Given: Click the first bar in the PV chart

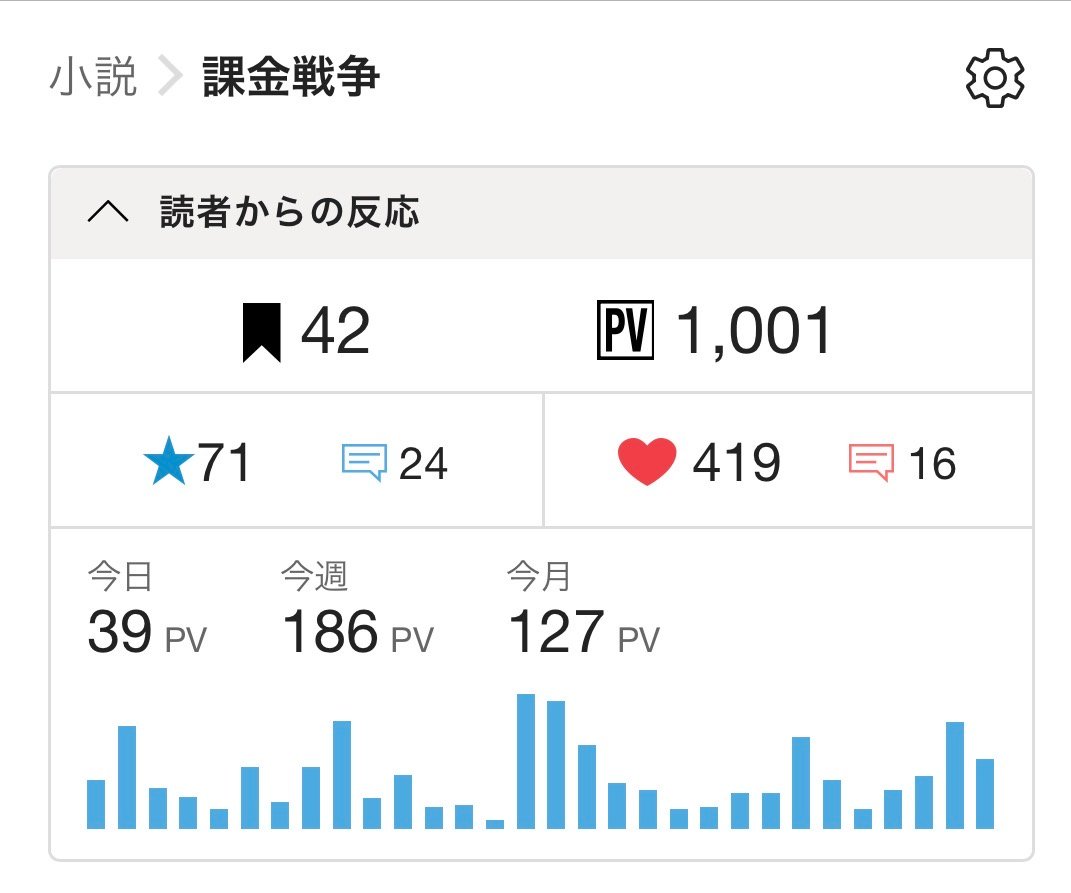Looking at the screenshot, I should point(96,804).
